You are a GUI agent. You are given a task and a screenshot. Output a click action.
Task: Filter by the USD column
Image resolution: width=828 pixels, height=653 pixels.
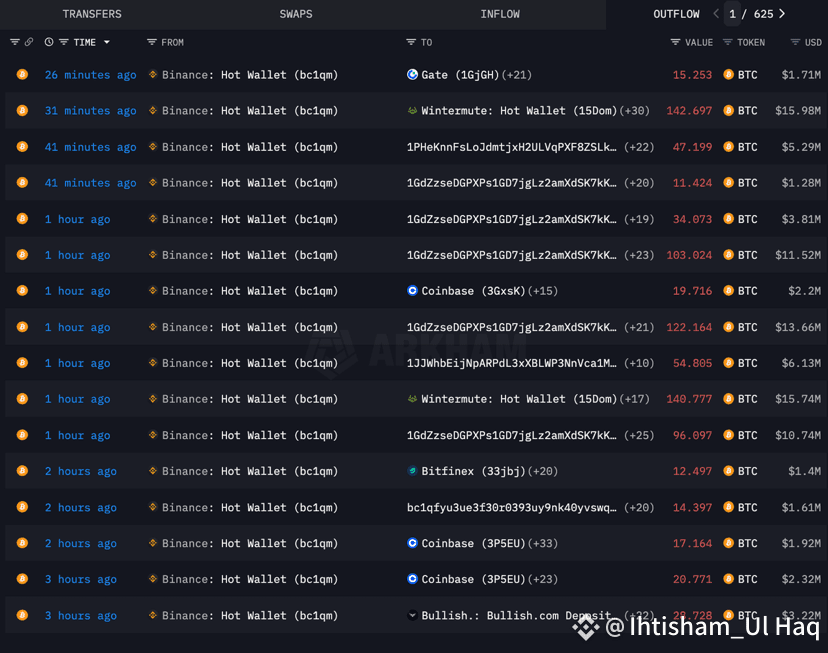795,42
